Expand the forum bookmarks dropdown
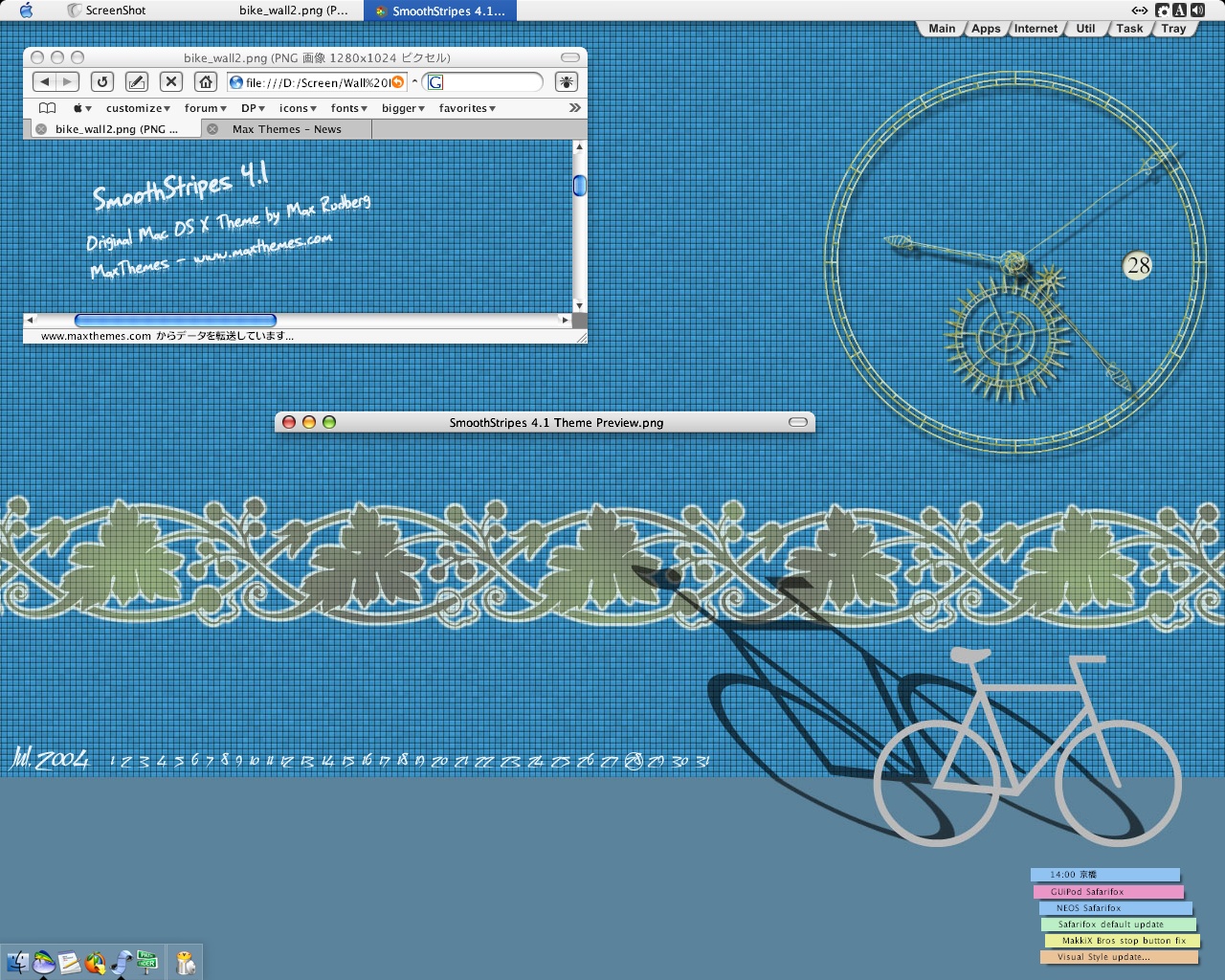 click(x=205, y=108)
